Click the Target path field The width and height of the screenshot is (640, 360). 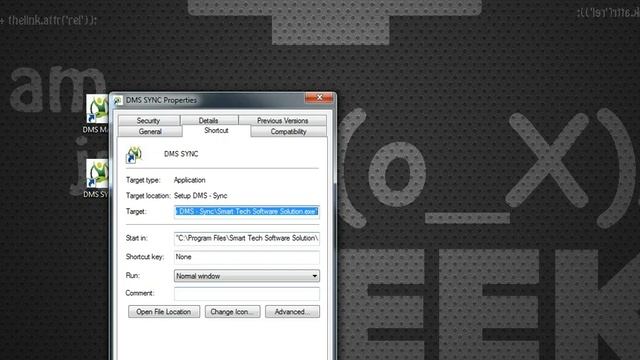247,212
